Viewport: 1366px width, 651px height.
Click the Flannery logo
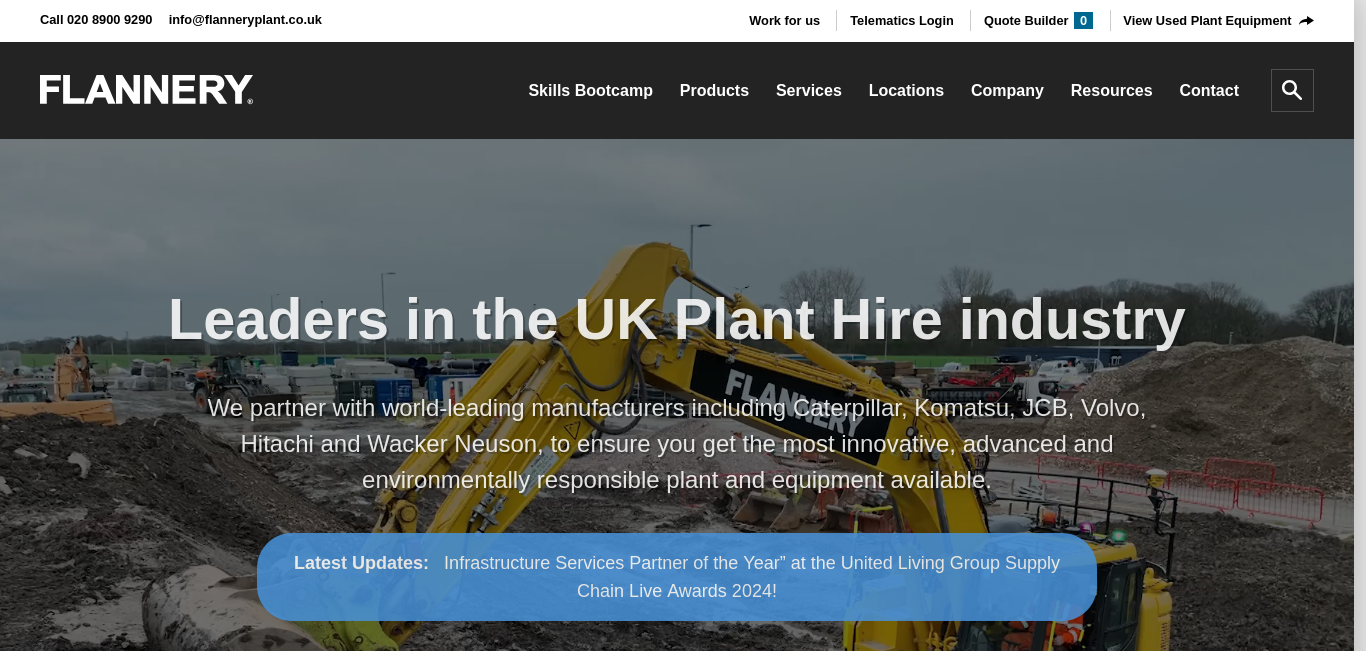coord(146,90)
